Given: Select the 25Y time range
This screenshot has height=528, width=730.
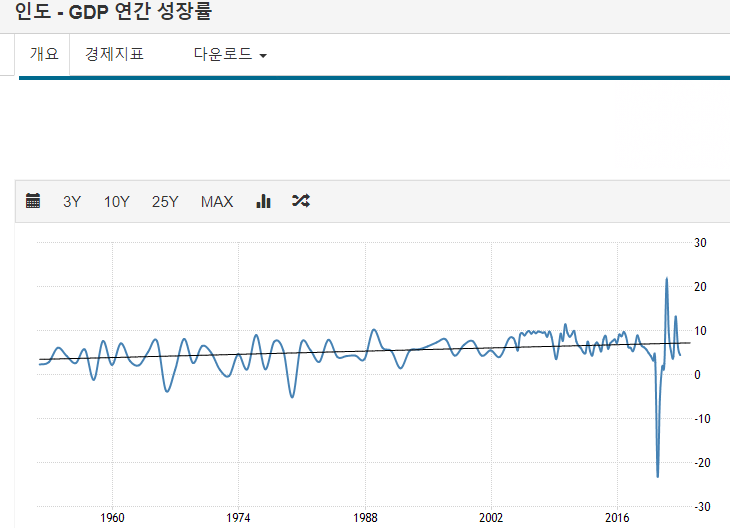Looking at the screenshot, I should coord(165,202).
